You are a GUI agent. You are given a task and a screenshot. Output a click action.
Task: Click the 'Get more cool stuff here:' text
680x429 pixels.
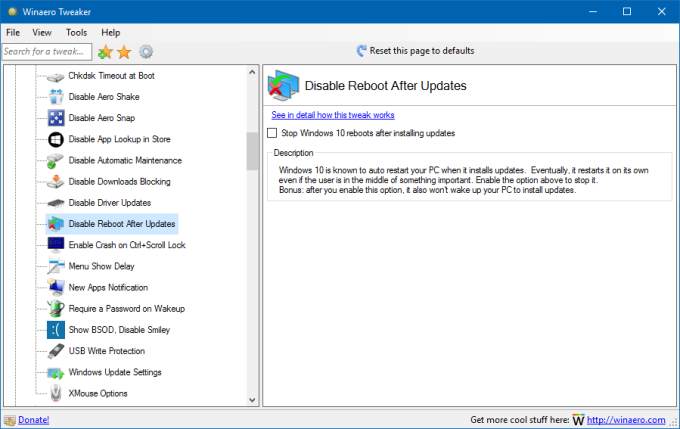(x=520, y=420)
